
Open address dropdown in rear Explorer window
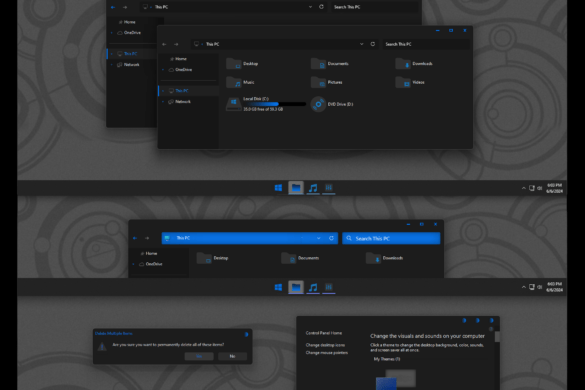pos(310,7)
